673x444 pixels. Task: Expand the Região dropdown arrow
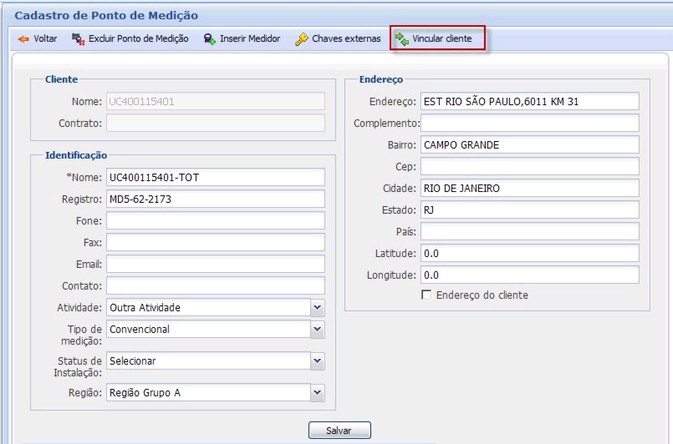coord(318,393)
